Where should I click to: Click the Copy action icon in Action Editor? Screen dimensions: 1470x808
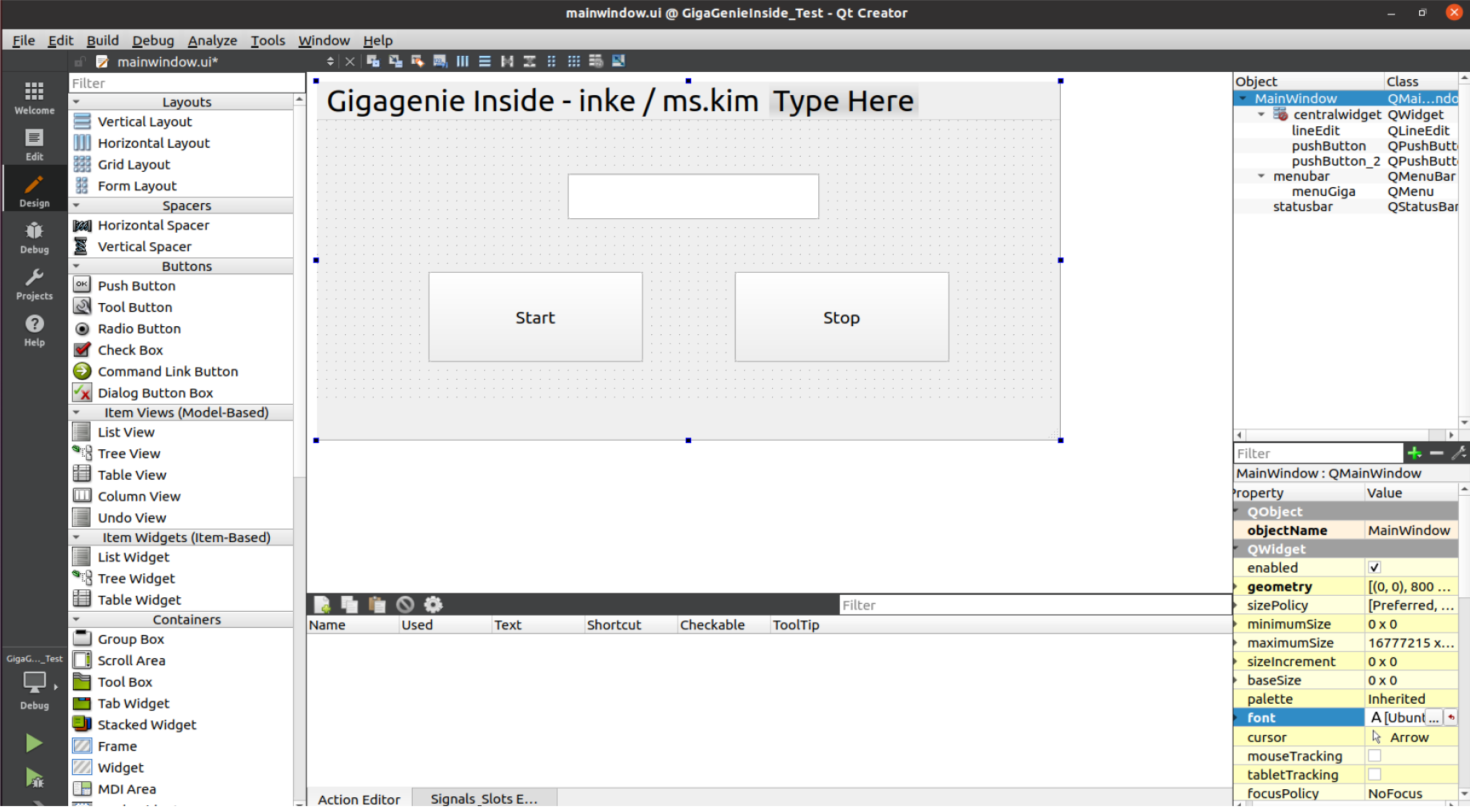349,604
